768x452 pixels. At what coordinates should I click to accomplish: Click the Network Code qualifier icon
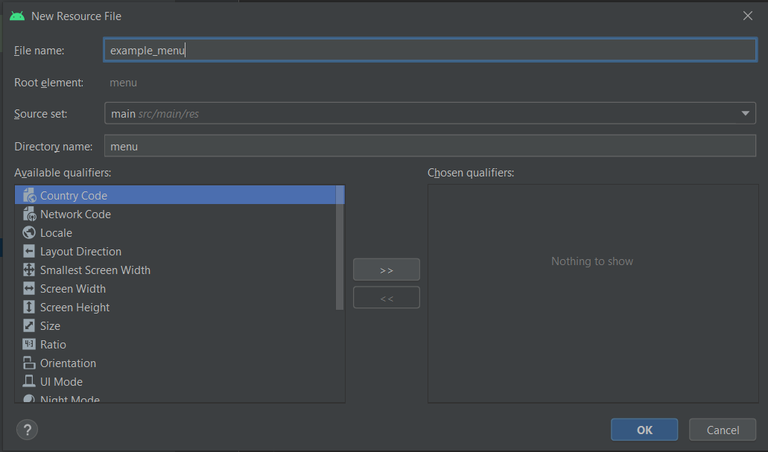(x=29, y=214)
